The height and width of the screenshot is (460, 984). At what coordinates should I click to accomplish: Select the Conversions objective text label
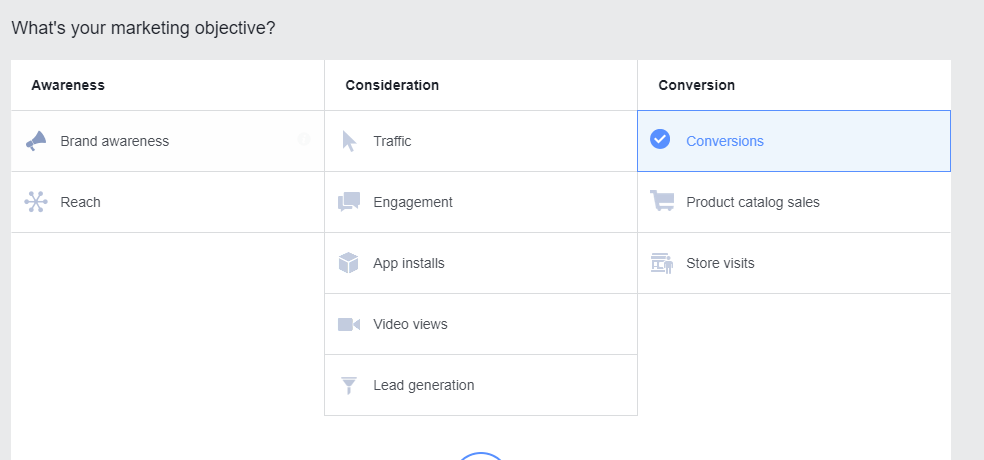click(x=724, y=141)
